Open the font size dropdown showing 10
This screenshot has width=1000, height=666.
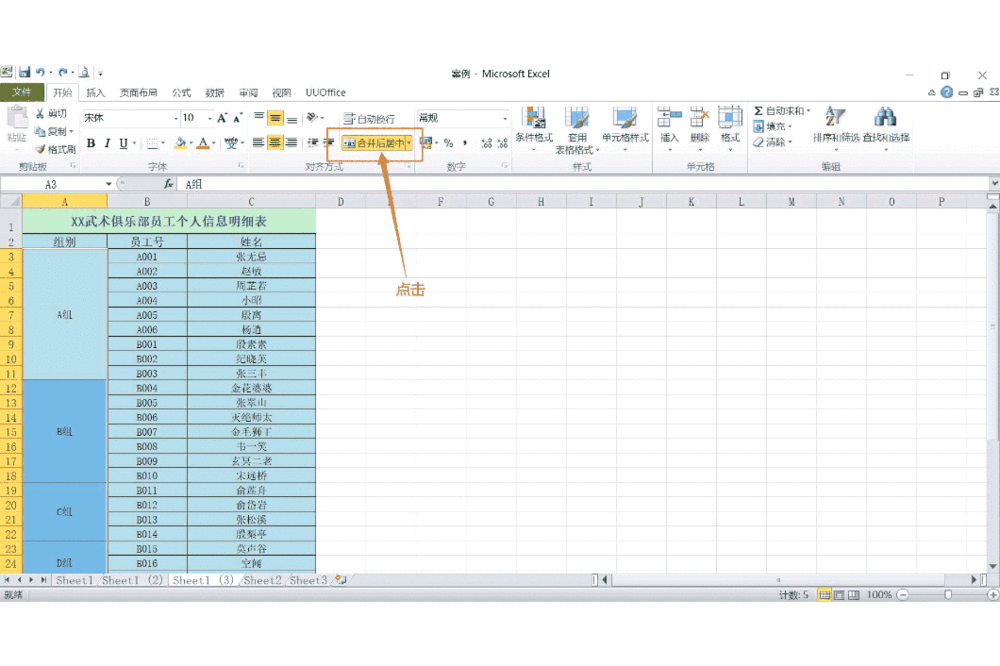209,118
